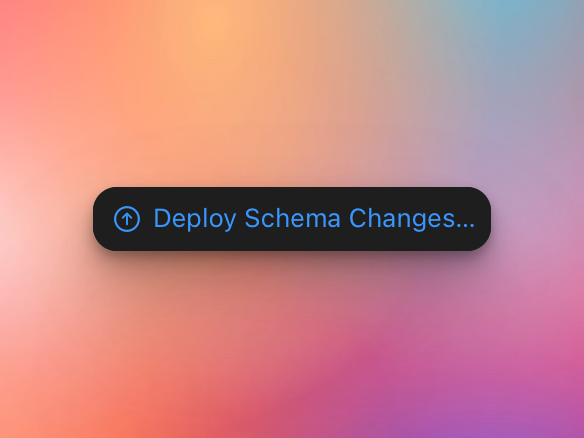Select the Deploy Schema Changes menu item
The image size is (584, 438).
(292, 219)
